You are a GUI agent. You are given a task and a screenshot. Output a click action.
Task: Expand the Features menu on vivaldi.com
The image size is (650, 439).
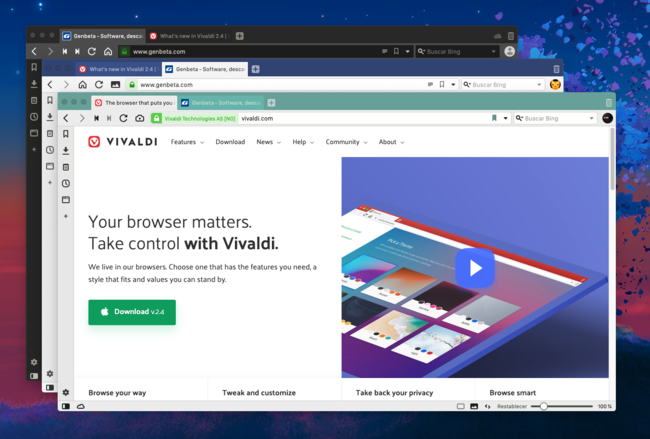tap(187, 142)
